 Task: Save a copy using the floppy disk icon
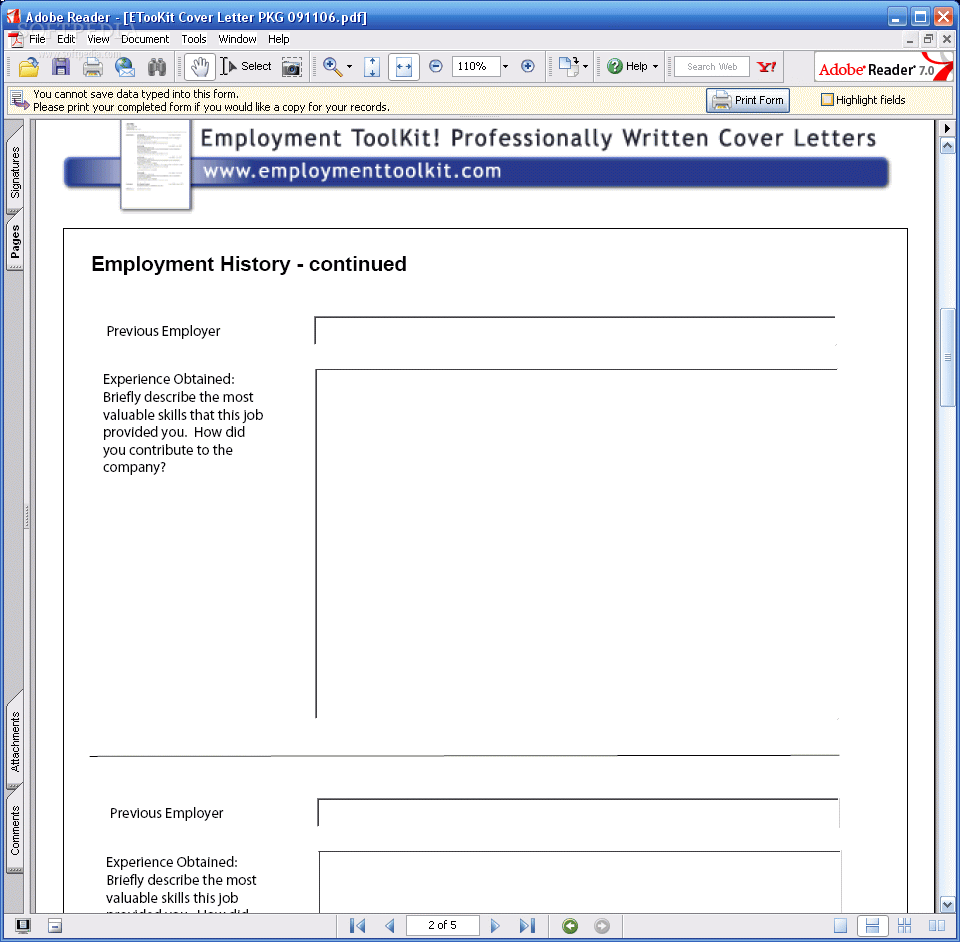click(61, 67)
